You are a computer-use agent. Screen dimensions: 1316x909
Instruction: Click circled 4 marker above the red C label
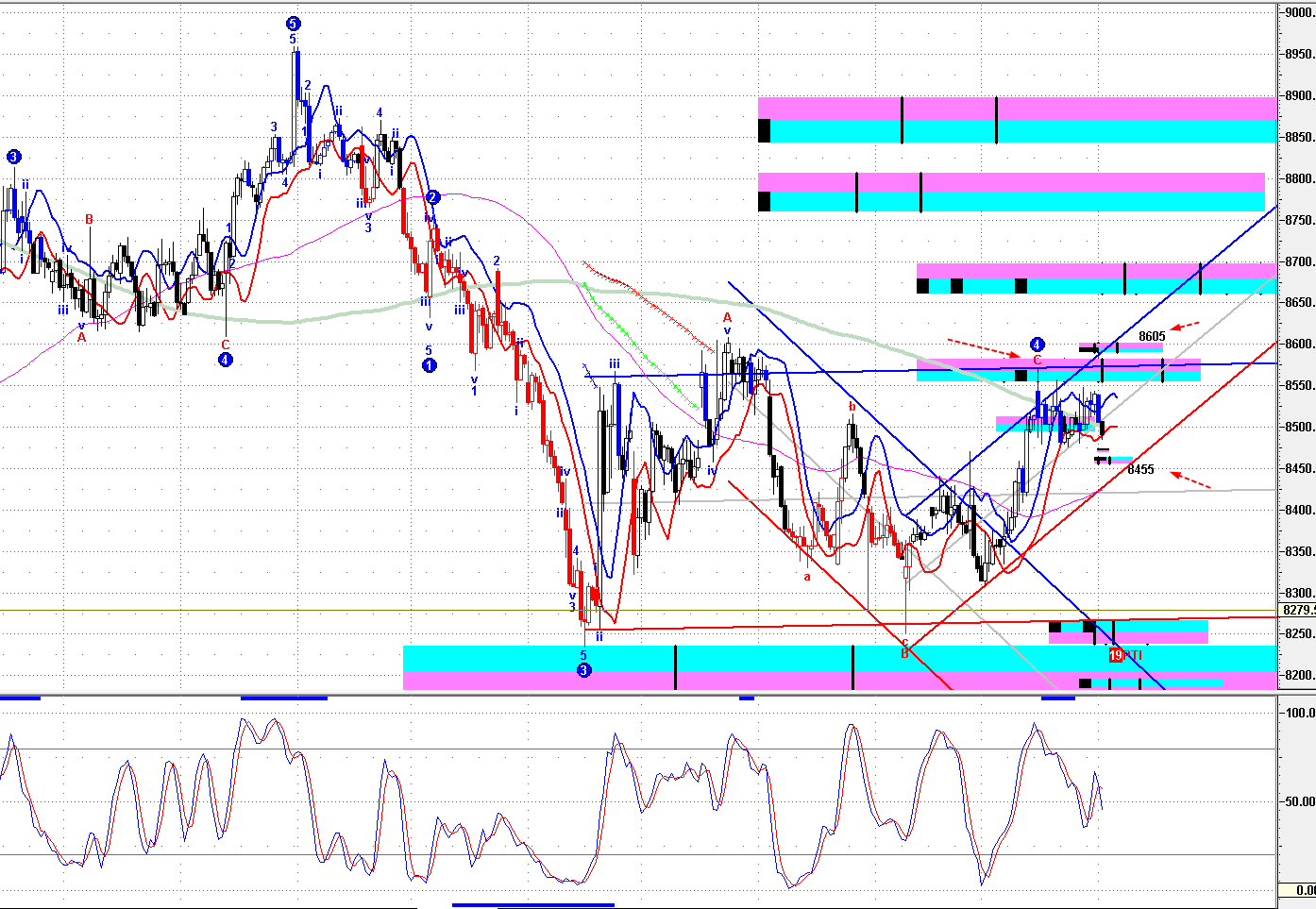(1037, 345)
